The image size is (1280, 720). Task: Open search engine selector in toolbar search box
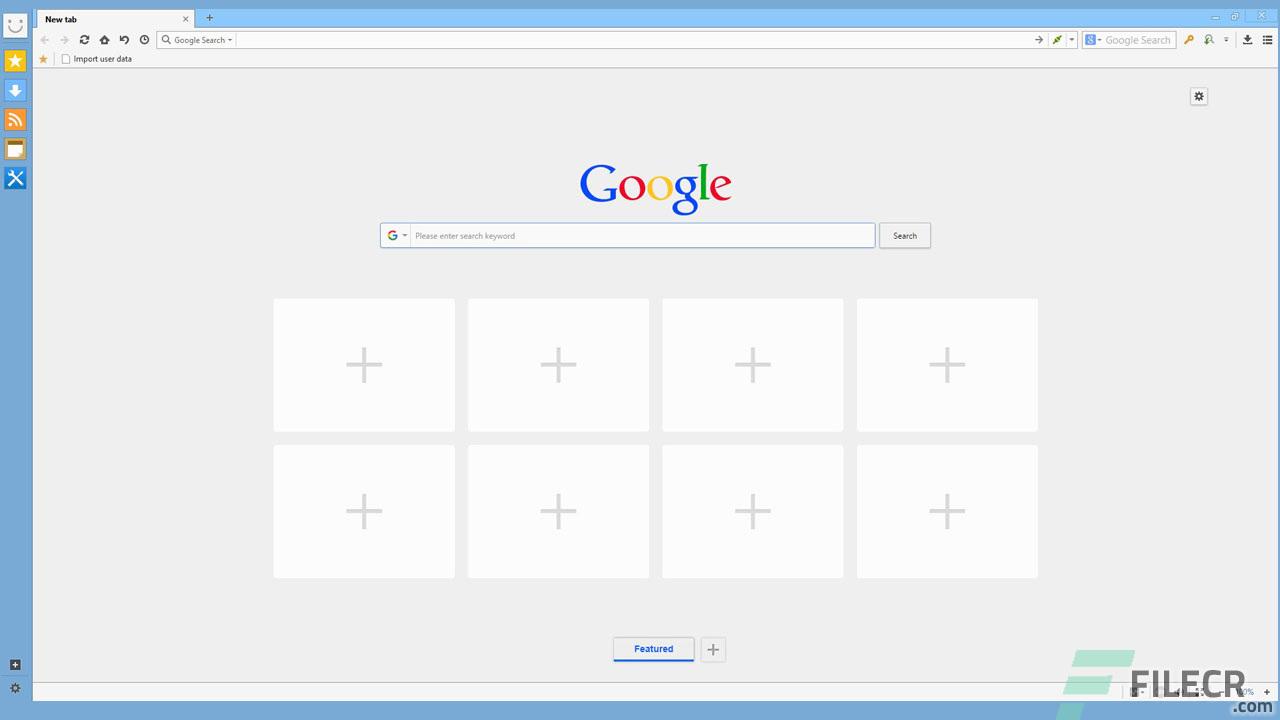coord(1093,40)
